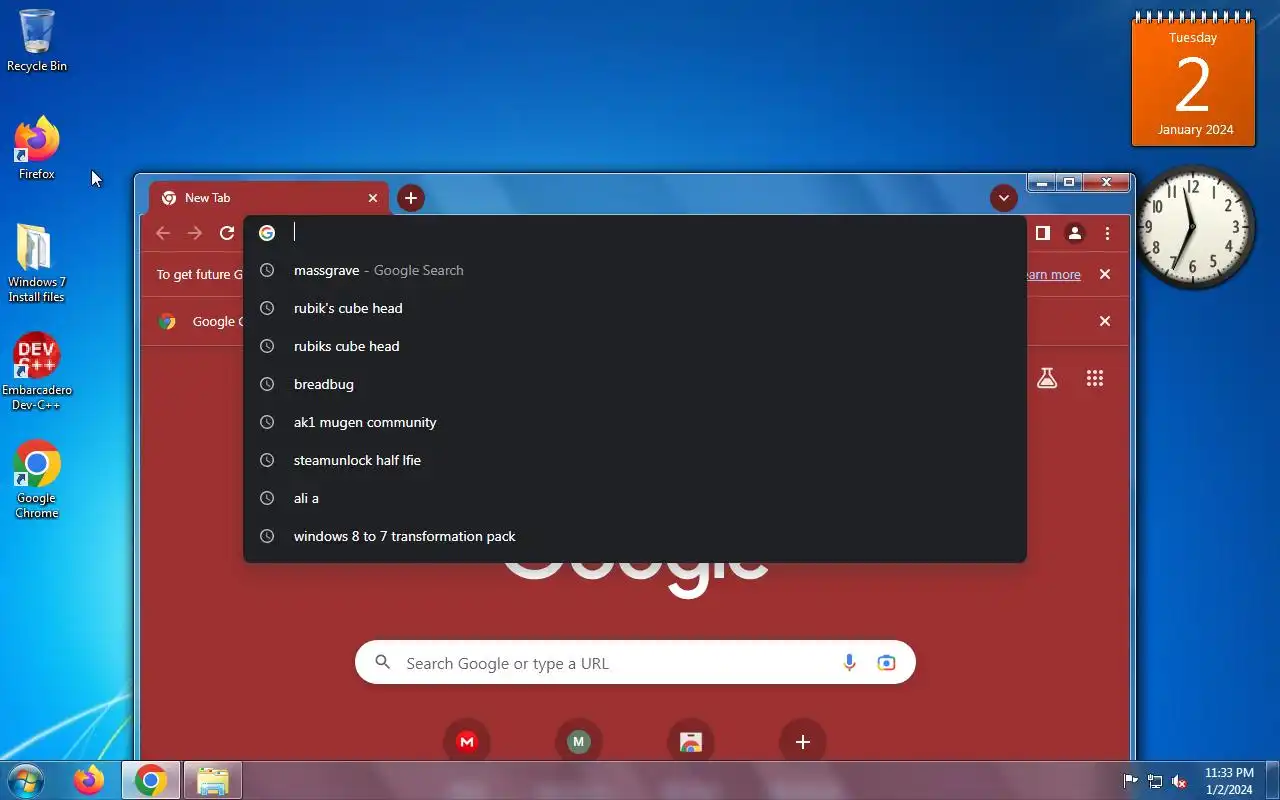Select the rubiks cube head suggestion
This screenshot has width=1280, height=800.
(635, 346)
